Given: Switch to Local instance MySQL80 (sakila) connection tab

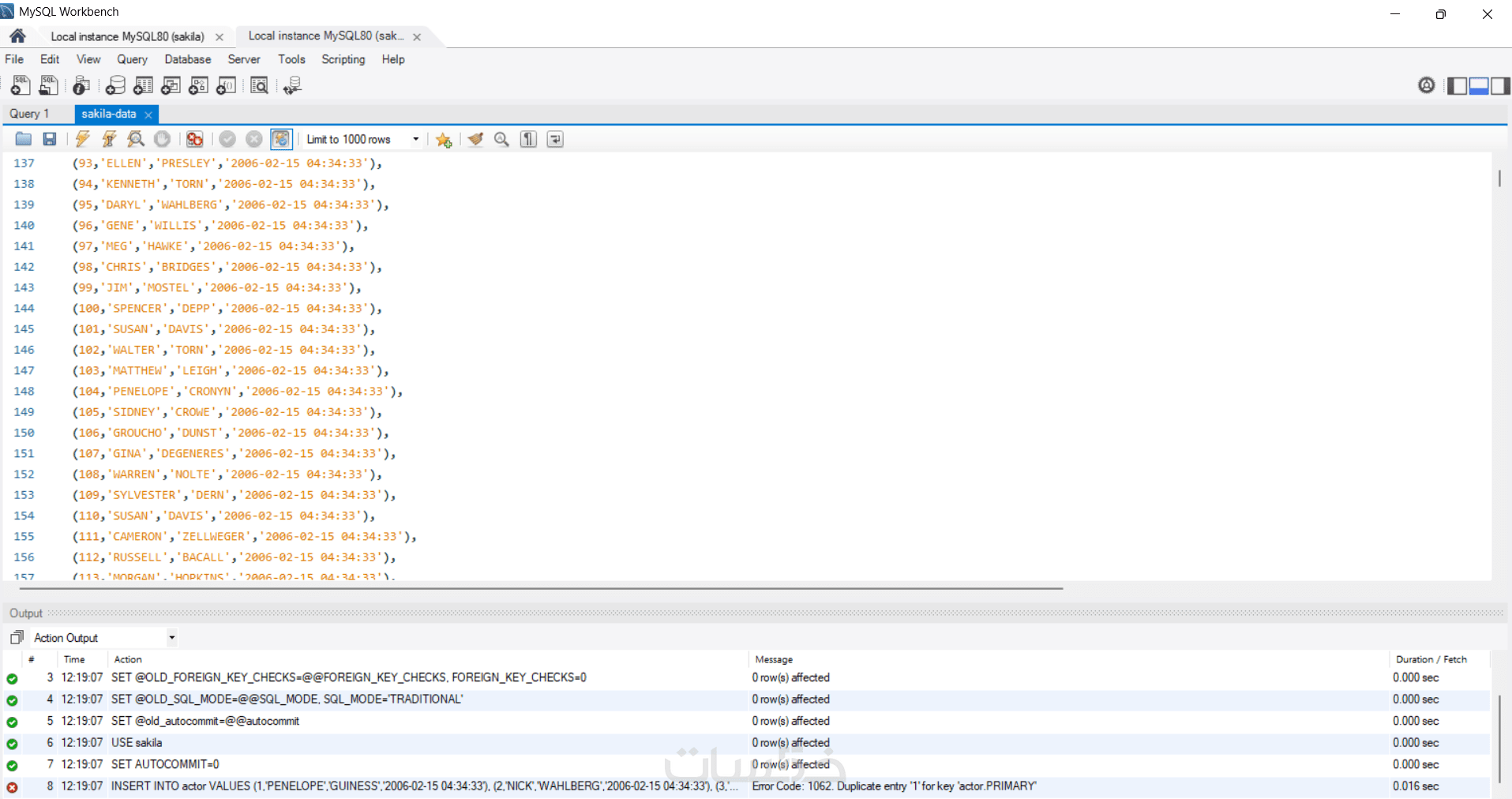Looking at the screenshot, I should tap(128, 36).
